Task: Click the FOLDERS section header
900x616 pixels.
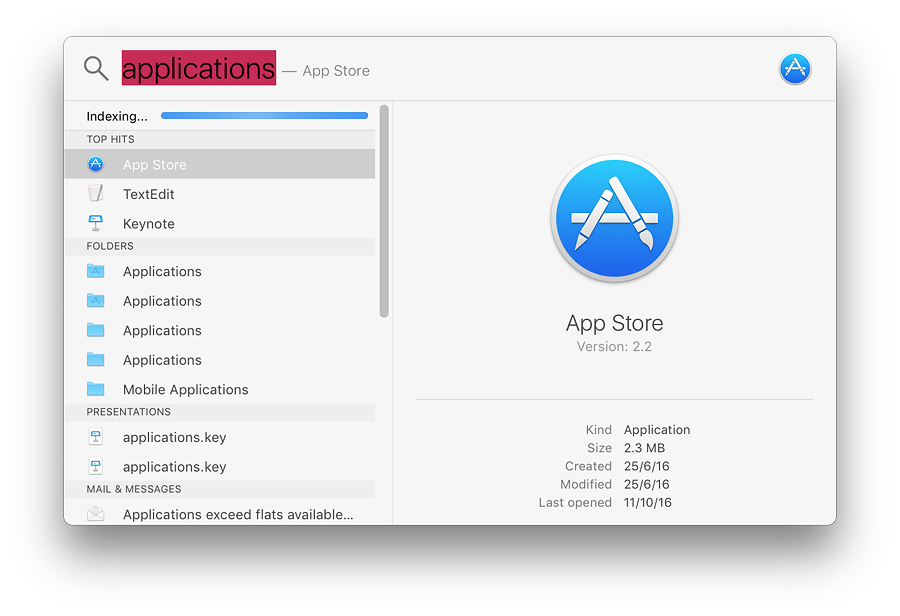Action: coord(220,246)
